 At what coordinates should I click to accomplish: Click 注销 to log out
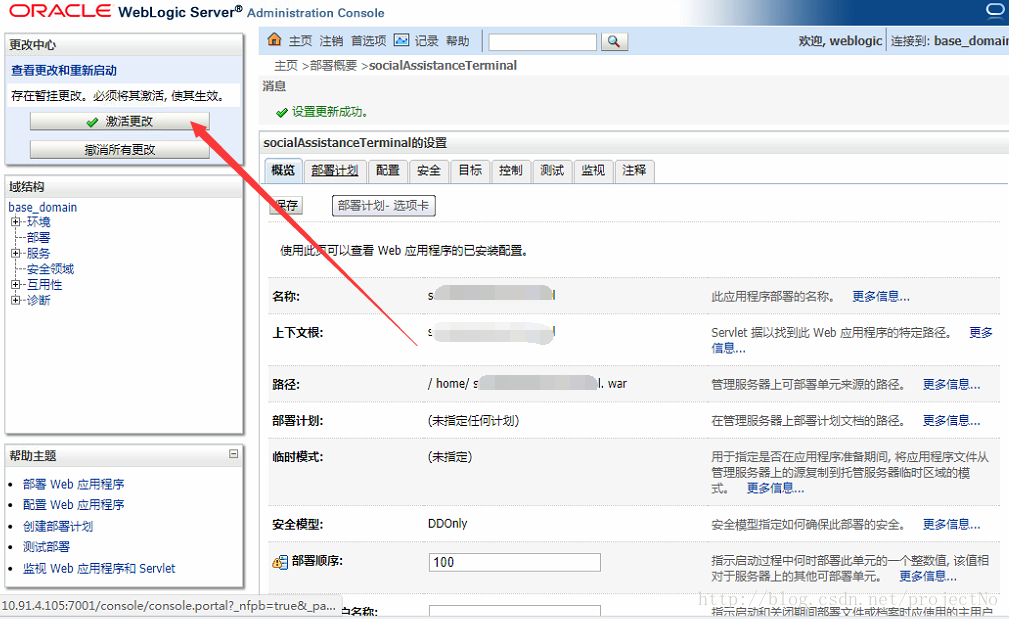click(x=331, y=41)
